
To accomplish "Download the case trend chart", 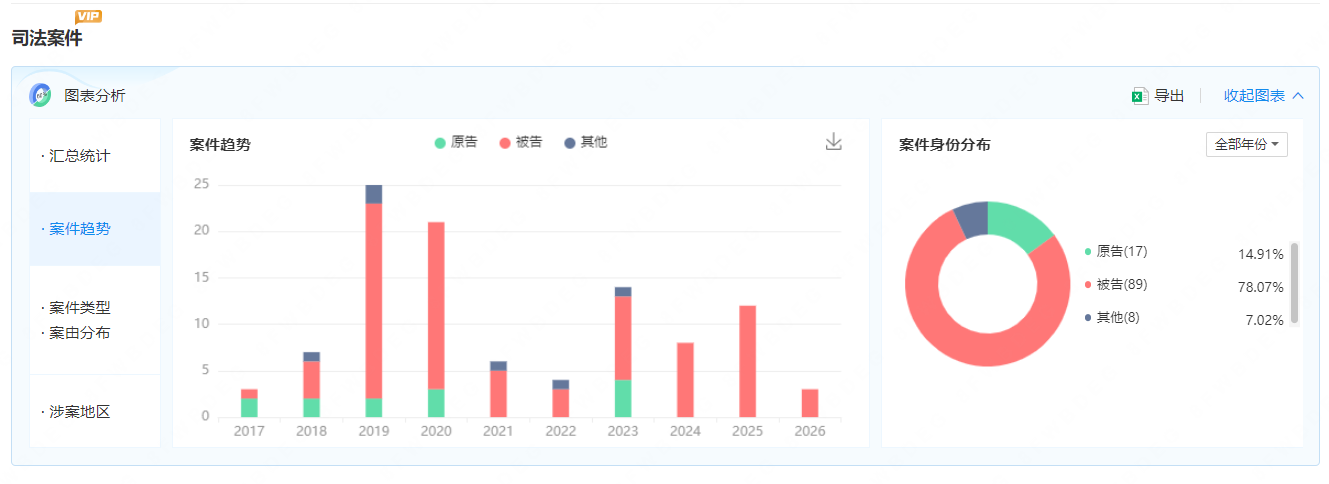I will (x=833, y=142).
